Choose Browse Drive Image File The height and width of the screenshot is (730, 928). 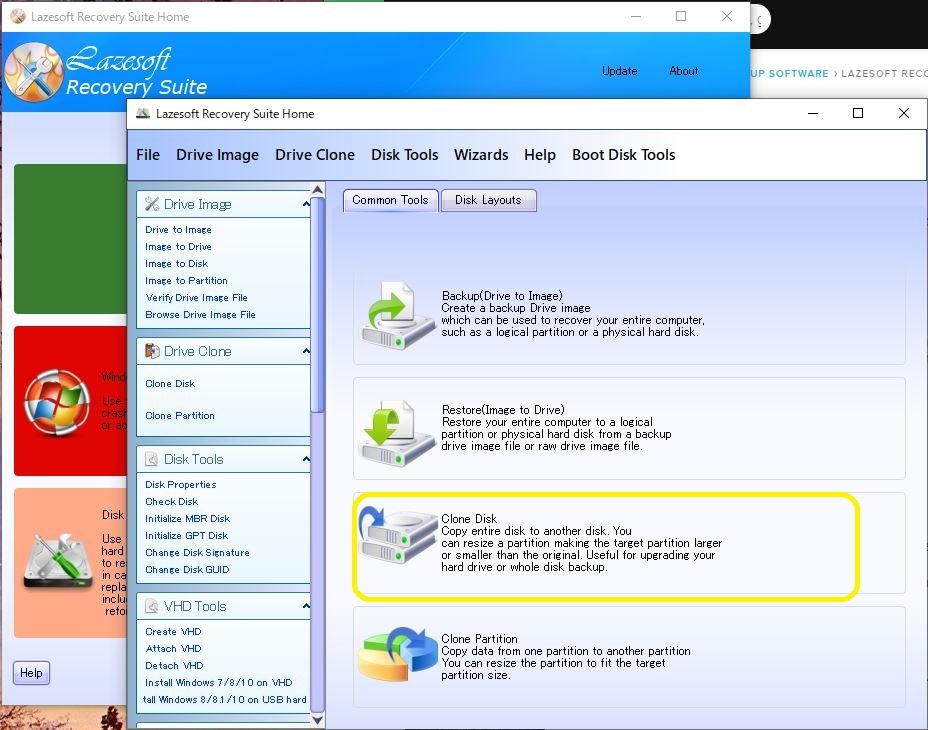coord(201,315)
